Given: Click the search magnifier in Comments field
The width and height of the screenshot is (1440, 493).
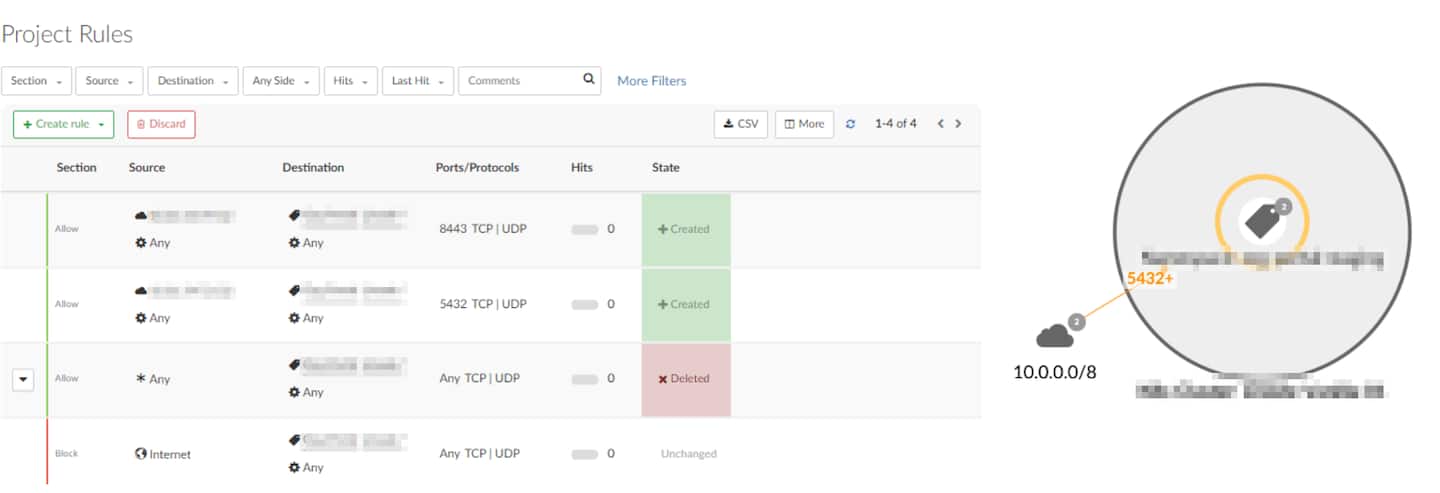Looking at the screenshot, I should (x=589, y=80).
